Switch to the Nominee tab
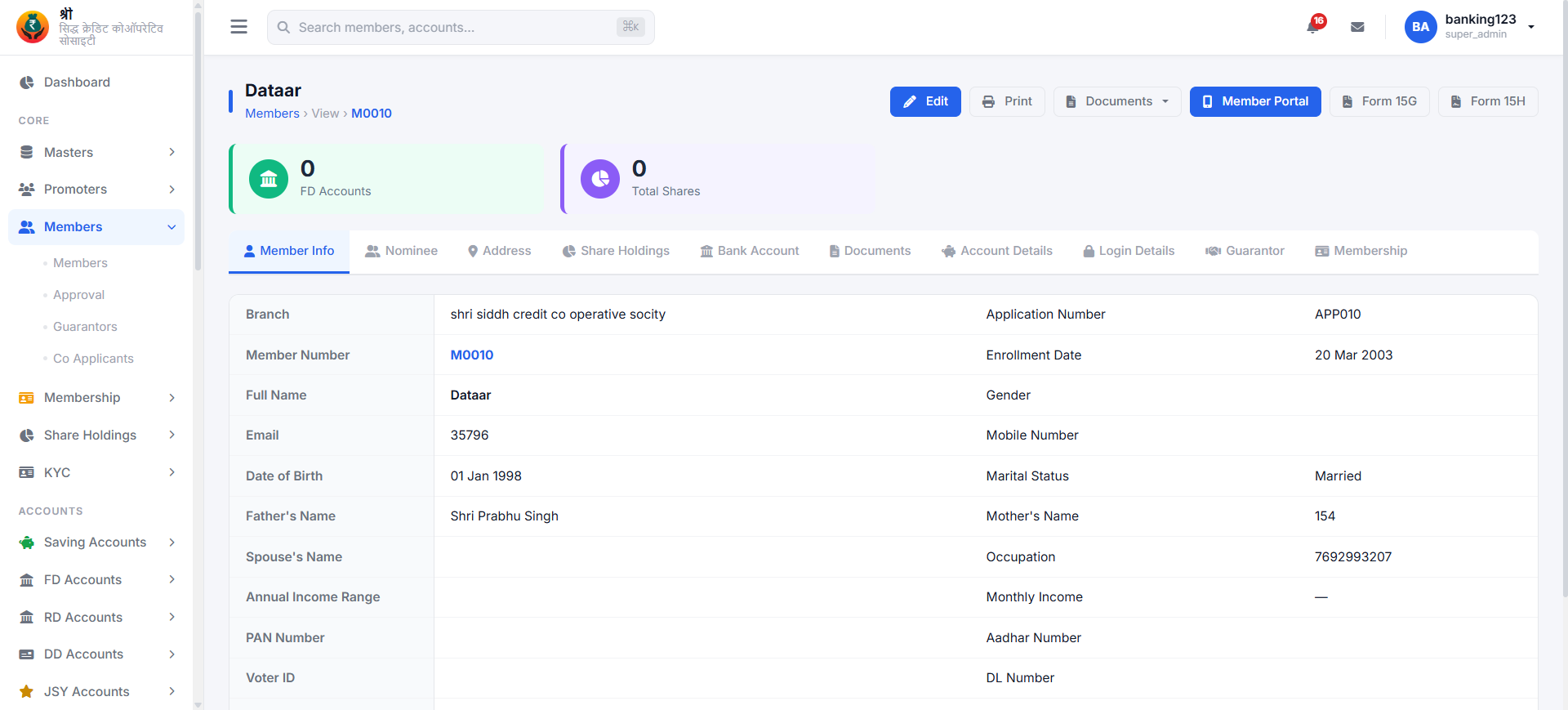This screenshot has width=1568, height=710. pos(402,252)
